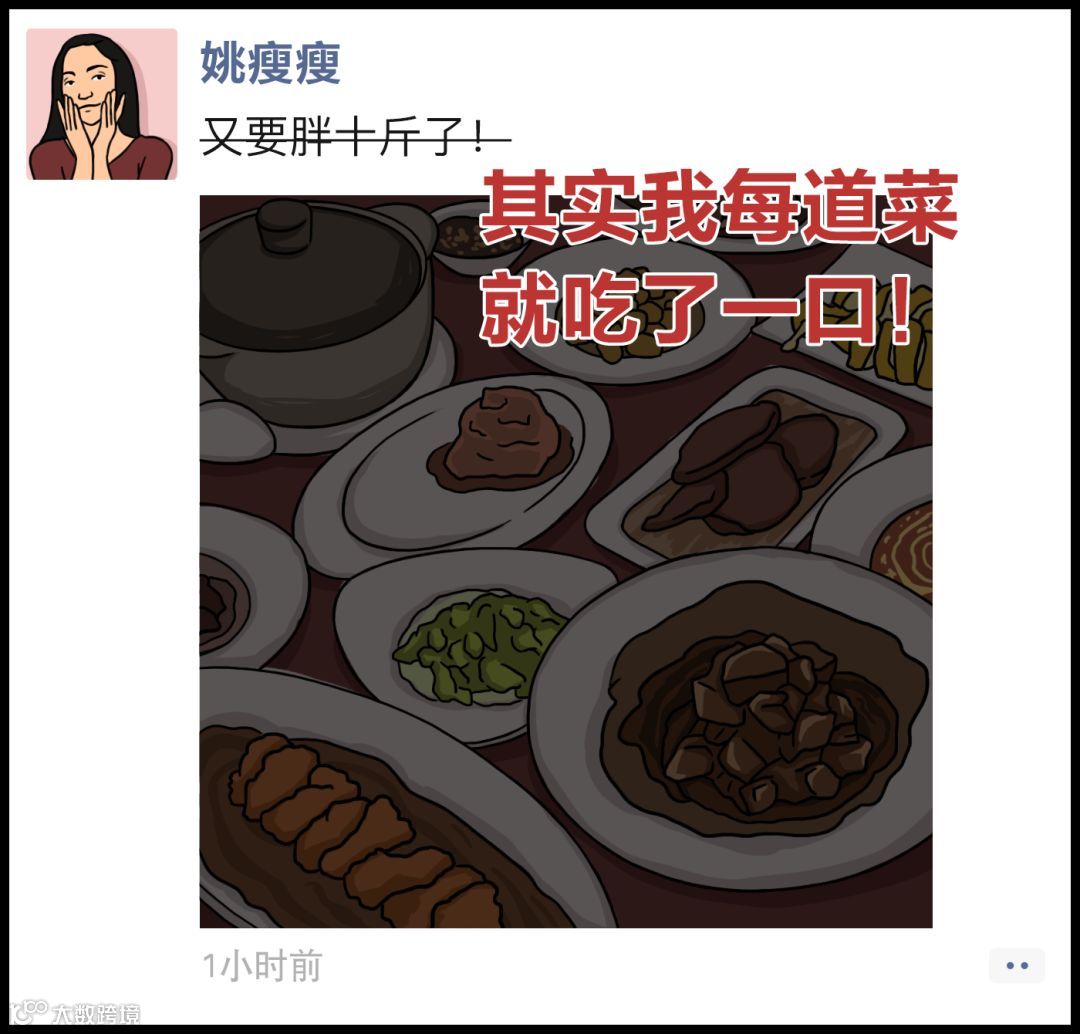The height and width of the screenshot is (1034, 1080).
Task: Click the green vegetable dish in the photo
Action: 477,646
